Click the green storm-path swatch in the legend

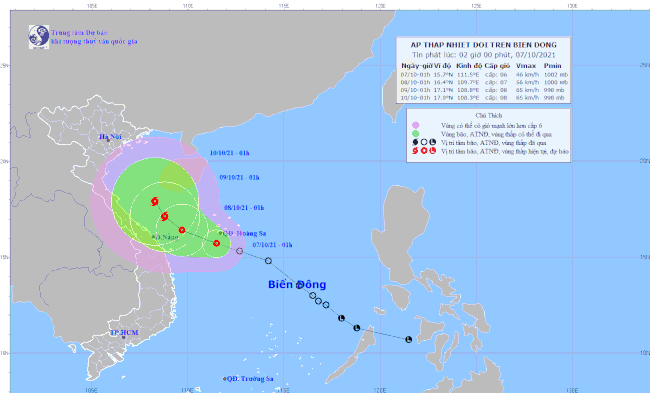[415, 133]
